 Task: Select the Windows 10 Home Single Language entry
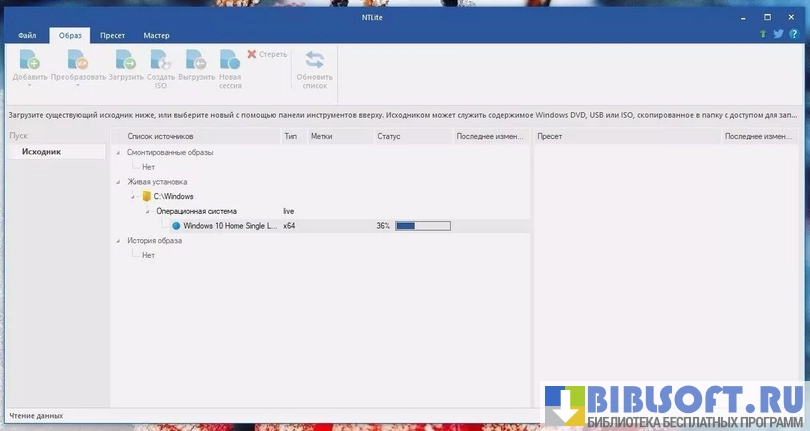click(229, 226)
